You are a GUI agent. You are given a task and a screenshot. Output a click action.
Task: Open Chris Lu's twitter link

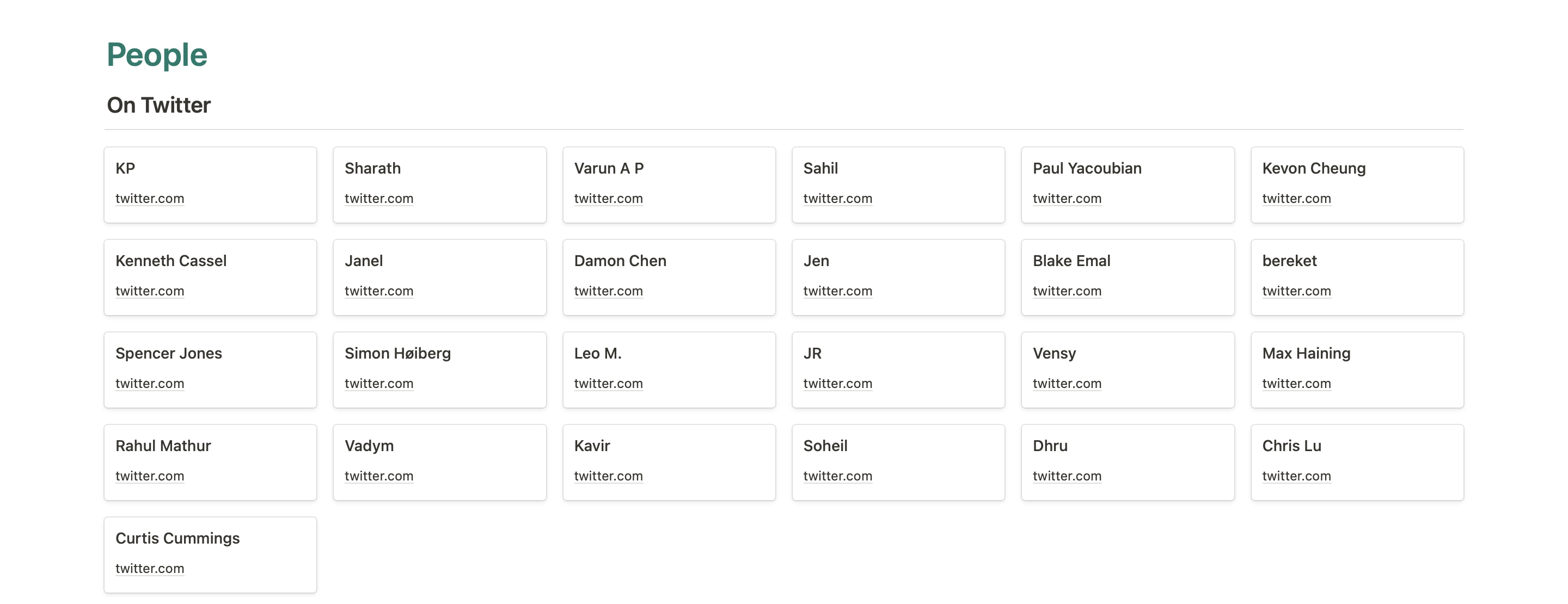[x=1296, y=476]
